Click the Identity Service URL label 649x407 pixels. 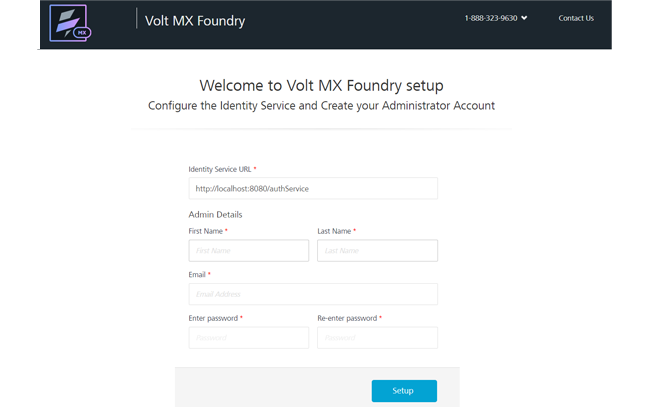tap(220, 169)
